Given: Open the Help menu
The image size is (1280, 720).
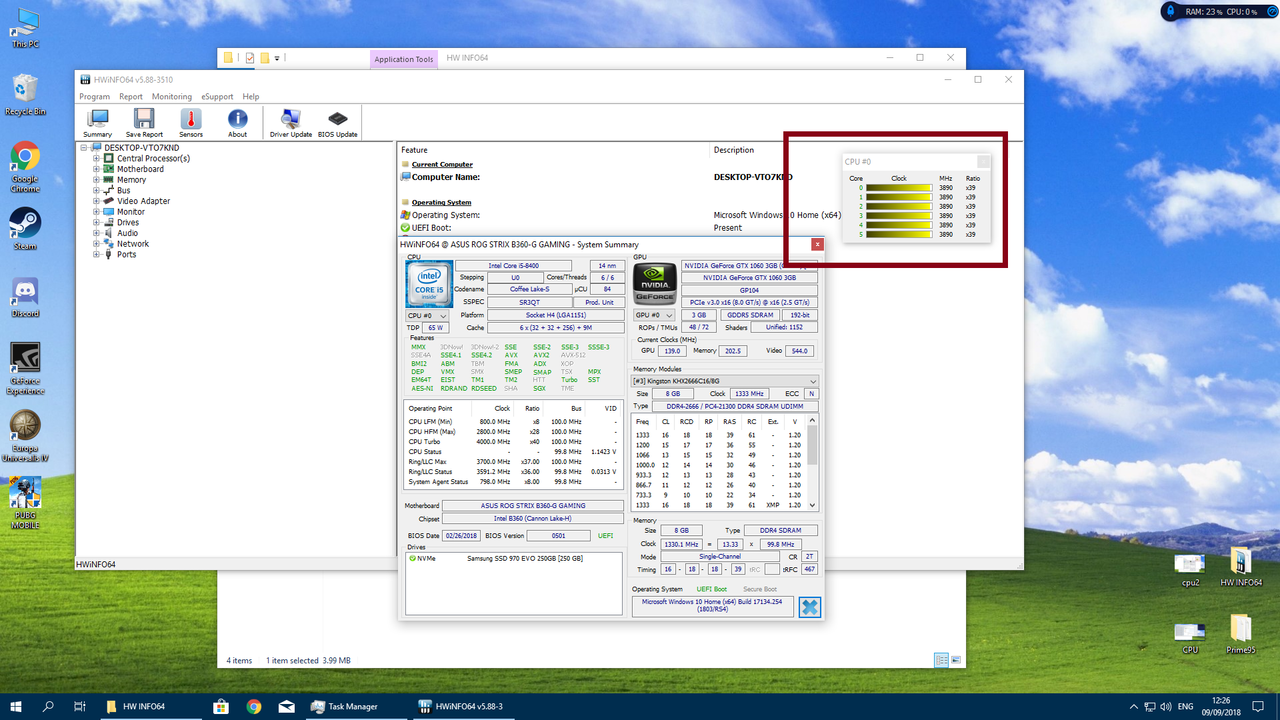Looking at the screenshot, I should (251, 97).
